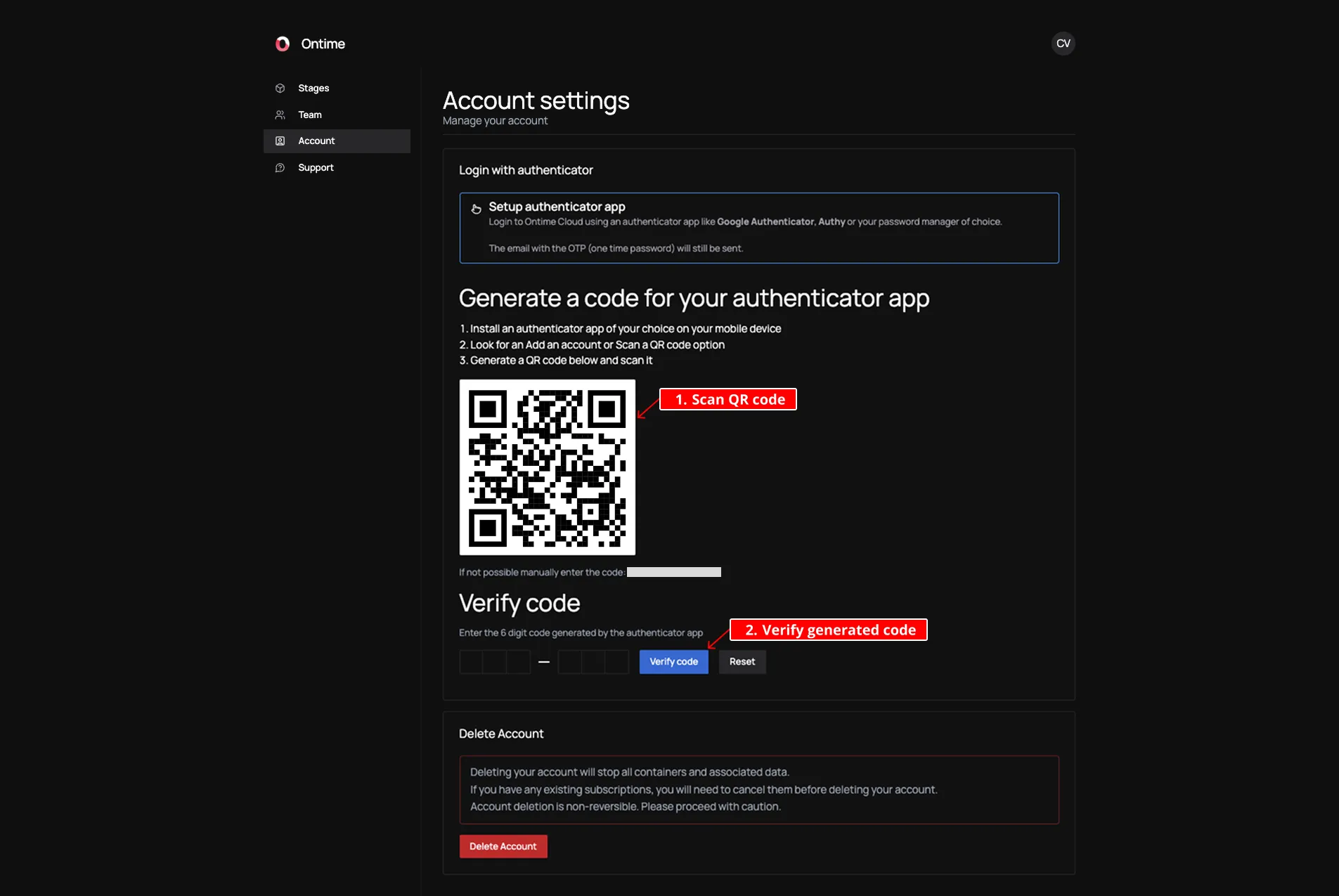This screenshot has width=1339, height=896.
Task: Click the Team people icon in sidebar
Action: point(280,115)
